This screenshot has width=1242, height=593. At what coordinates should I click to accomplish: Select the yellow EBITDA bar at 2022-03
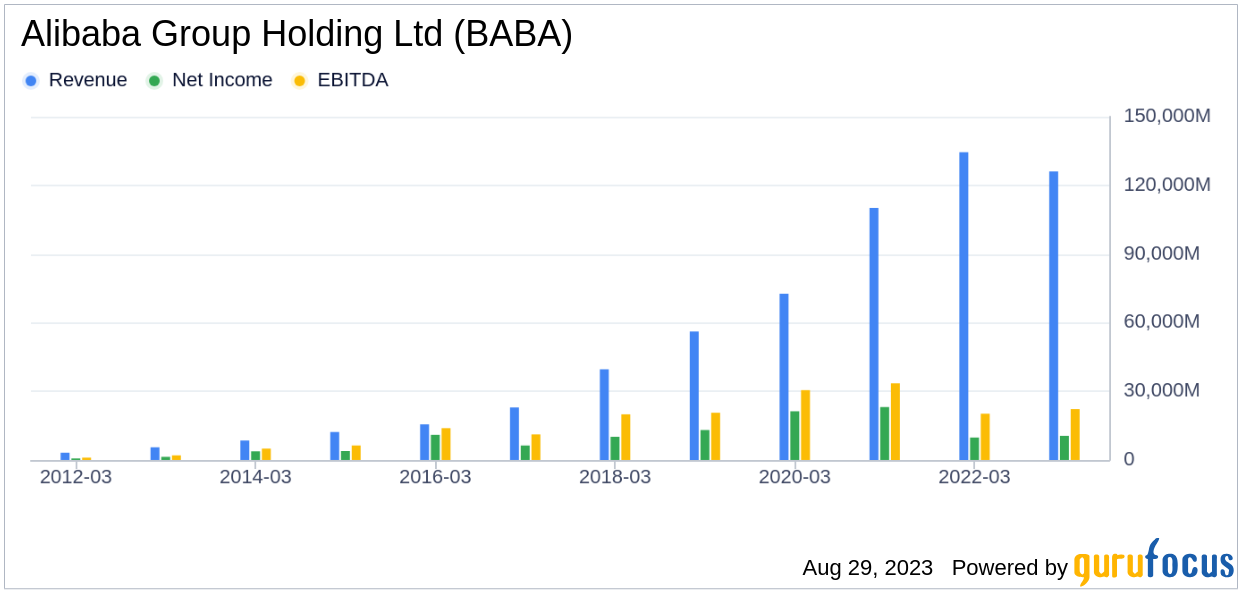click(986, 437)
